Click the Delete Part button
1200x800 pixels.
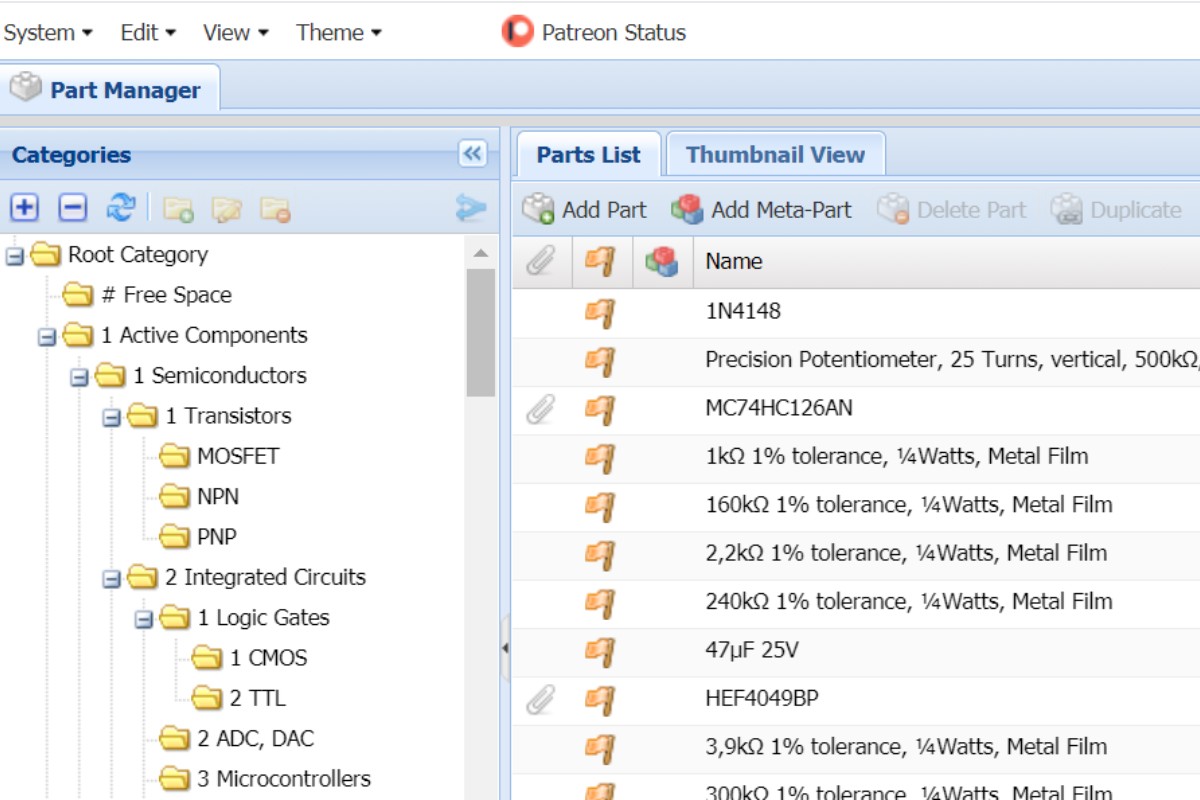point(952,210)
